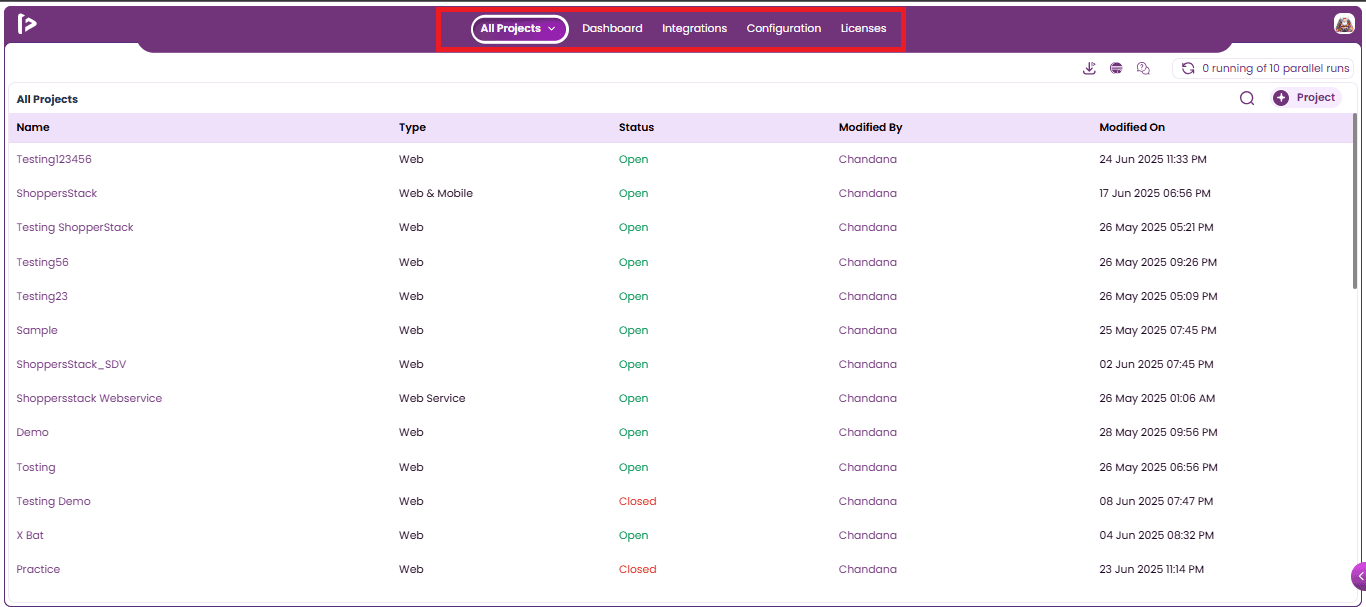Click the Web & Mobile type cell
The image size is (1366, 607).
pyautogui.click(x=436, y=193)
